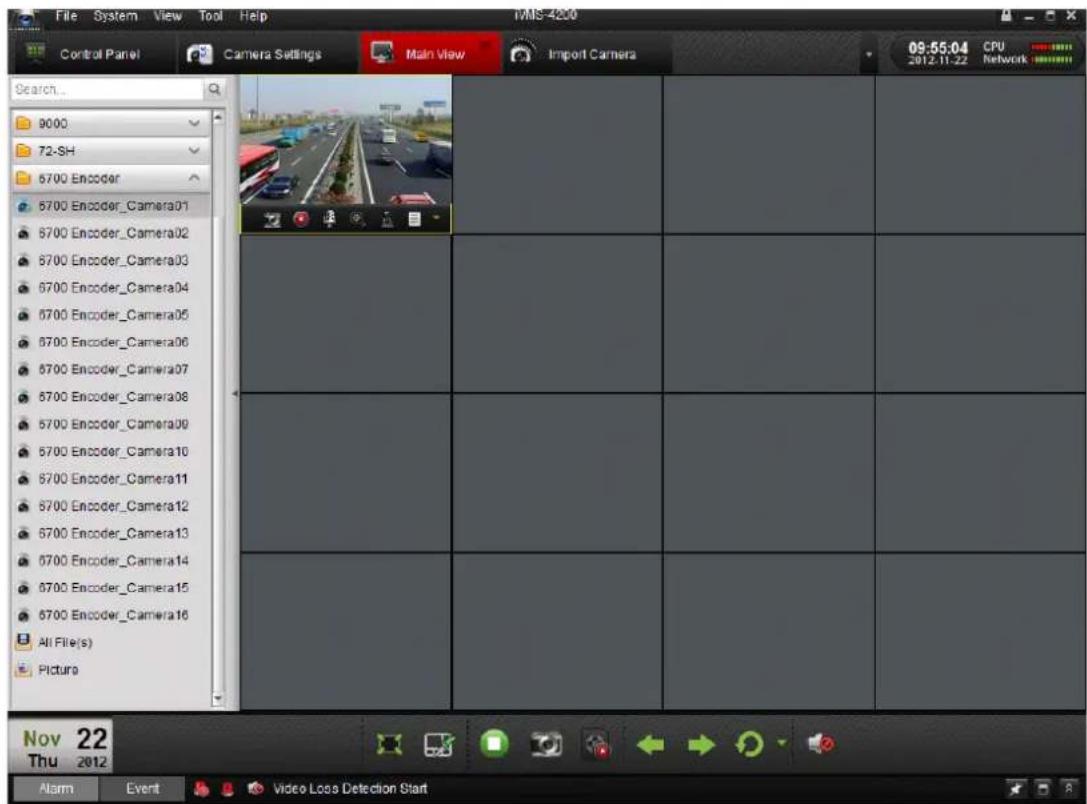Collapse the camera list side panel
The width and height of the screenshot is (1087, 804).
point(235,394)
